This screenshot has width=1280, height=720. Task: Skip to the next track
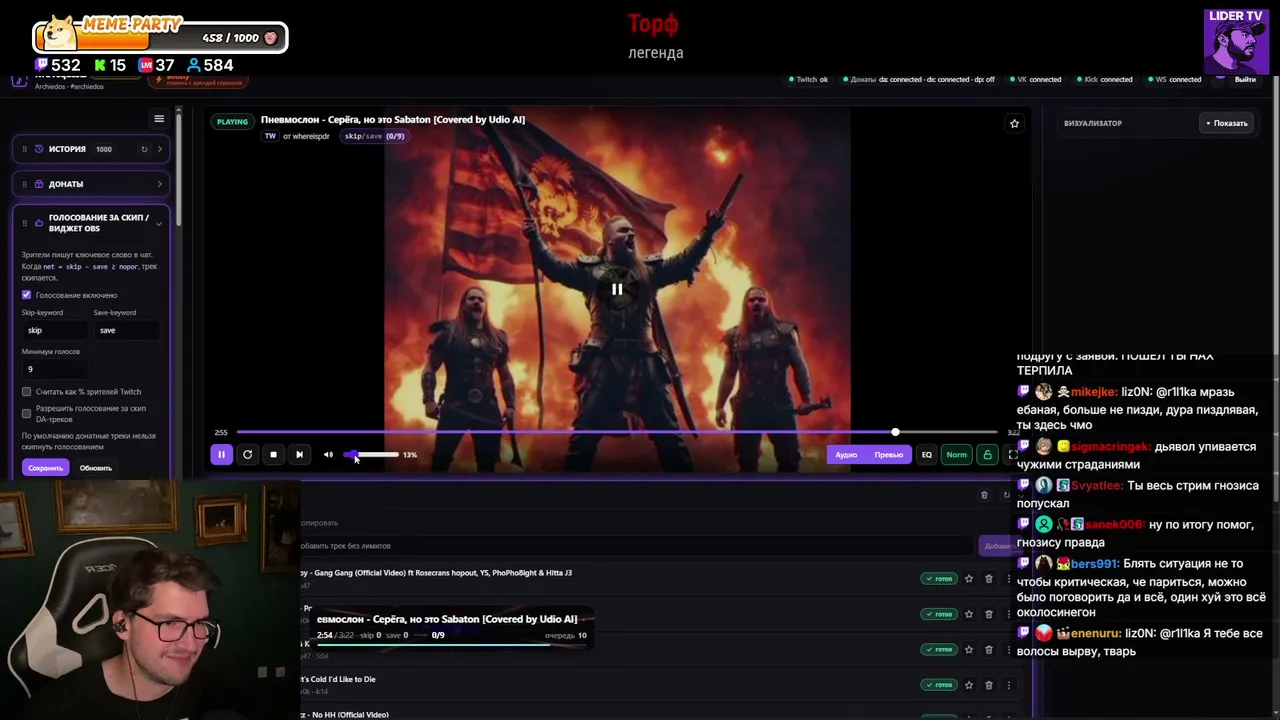point(299,454)
